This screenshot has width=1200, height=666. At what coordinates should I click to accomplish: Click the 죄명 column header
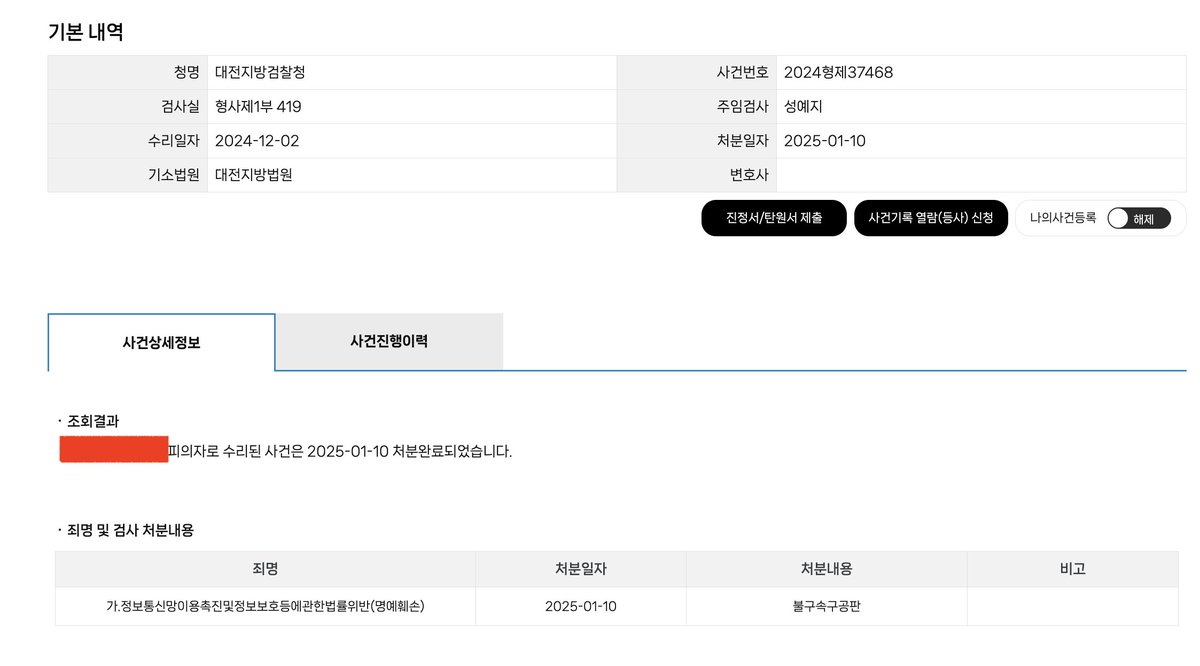(x=266, y=568)
